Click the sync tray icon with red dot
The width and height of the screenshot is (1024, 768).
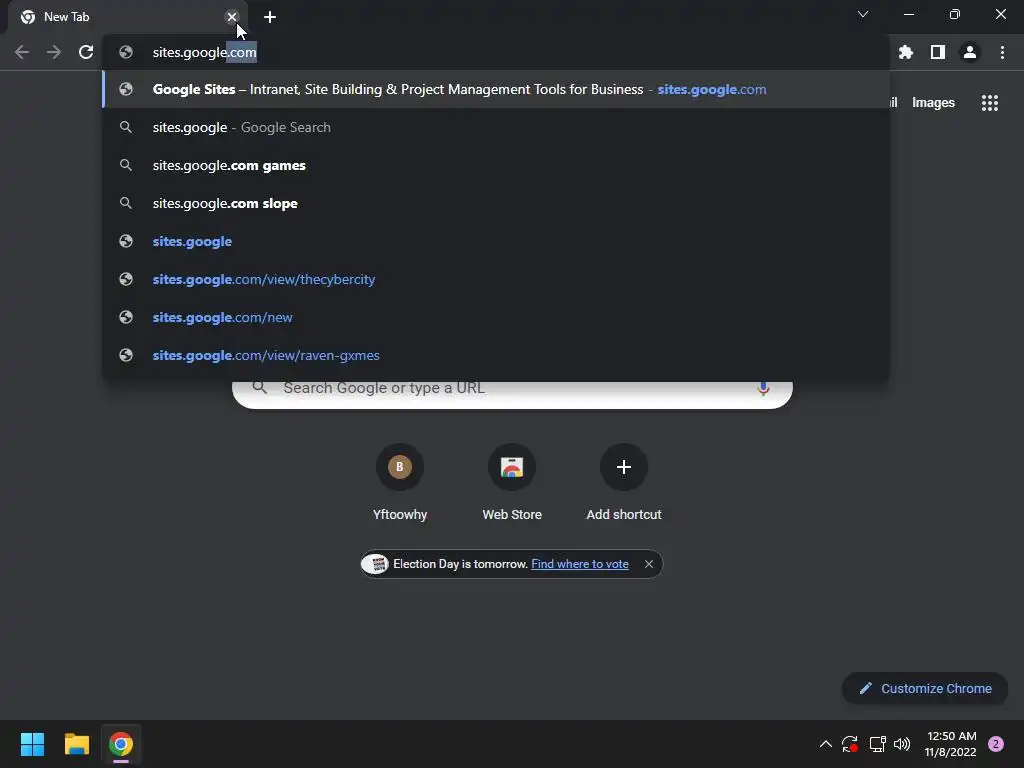[x=850, y=744]
